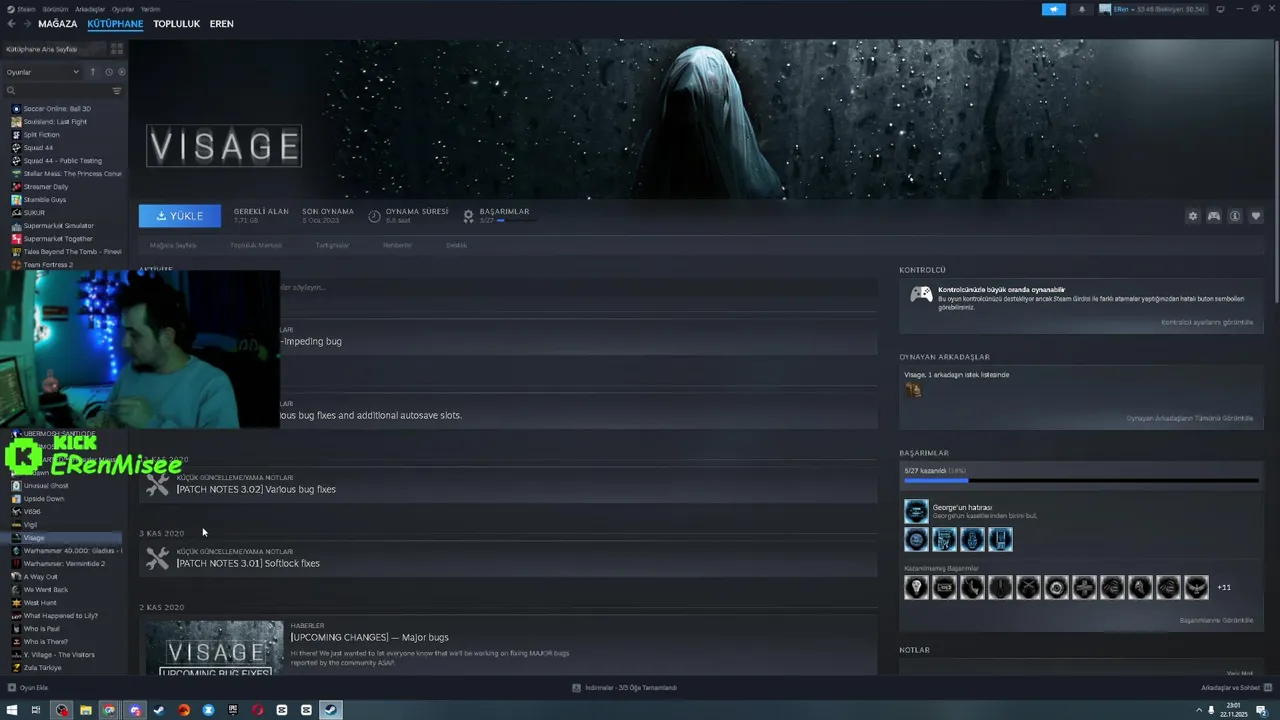Open Steam from Windows taskbar
1280x720 pixels.
coord(331,710)
